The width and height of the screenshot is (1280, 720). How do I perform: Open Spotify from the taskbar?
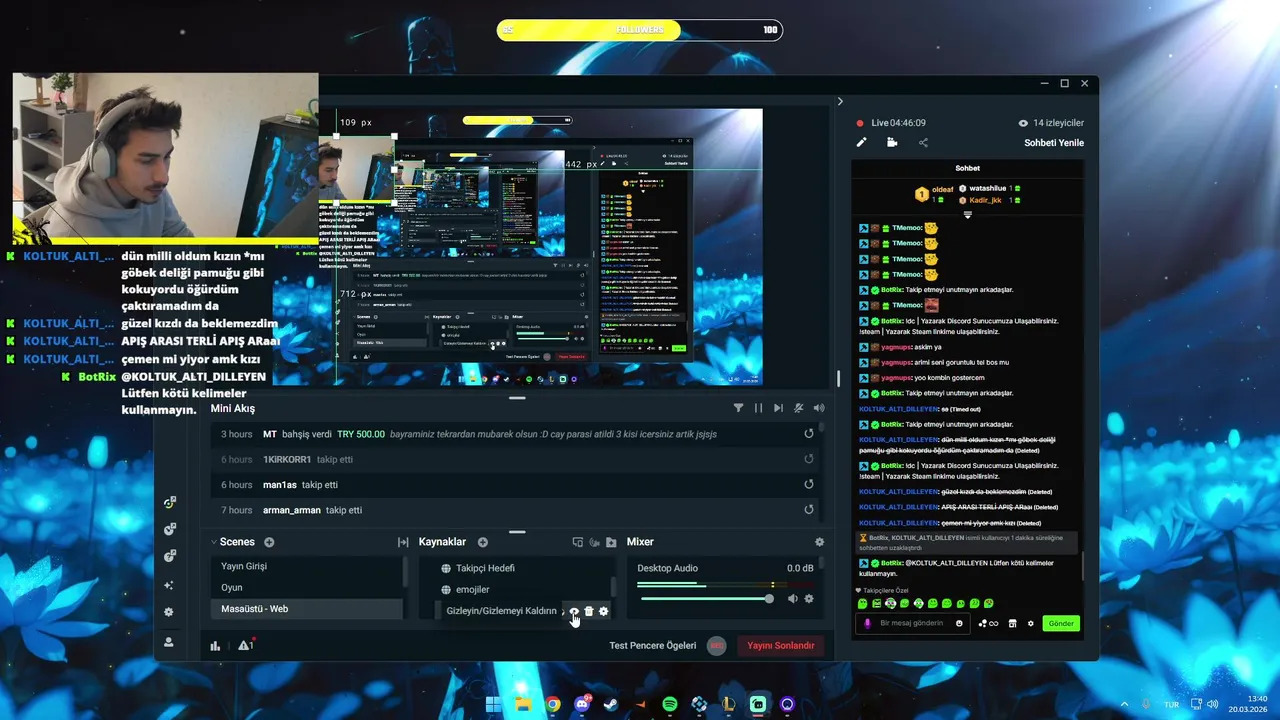point(670,704)
